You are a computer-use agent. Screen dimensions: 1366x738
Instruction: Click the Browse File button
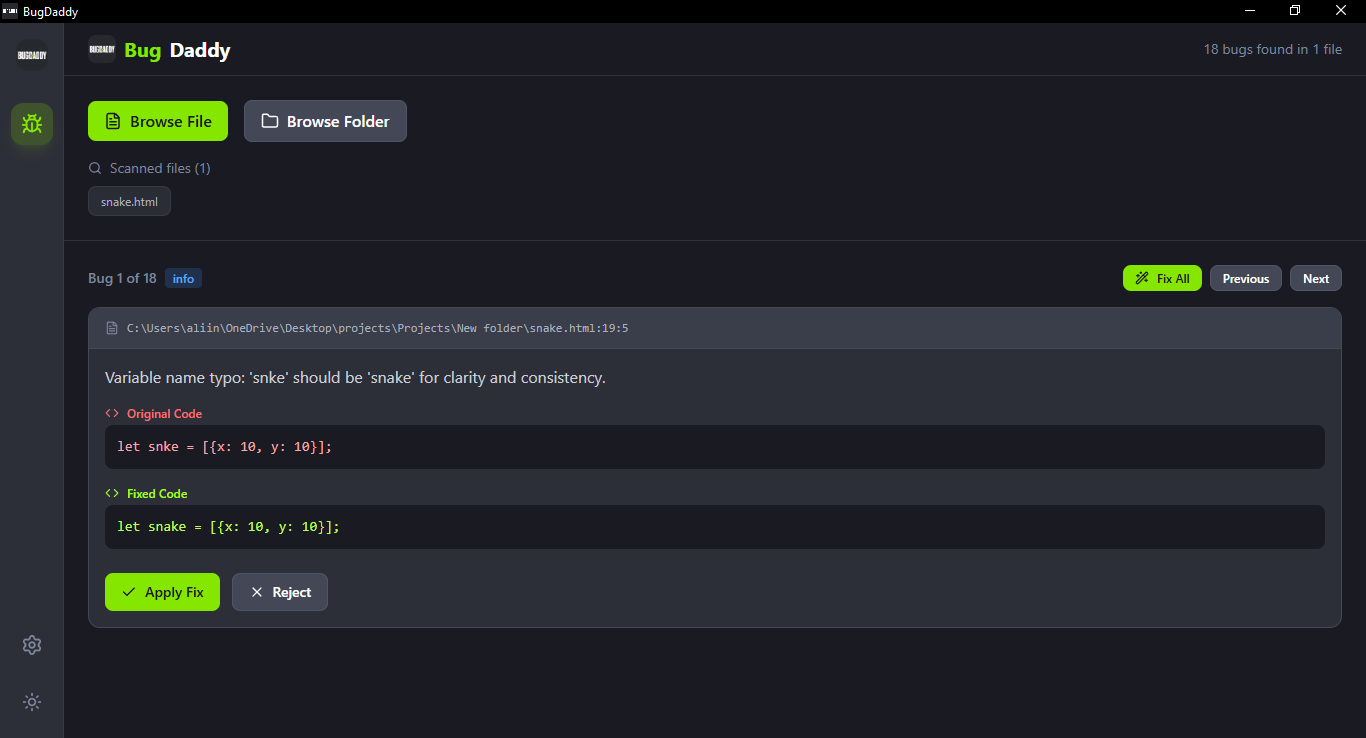coord(158,121)
